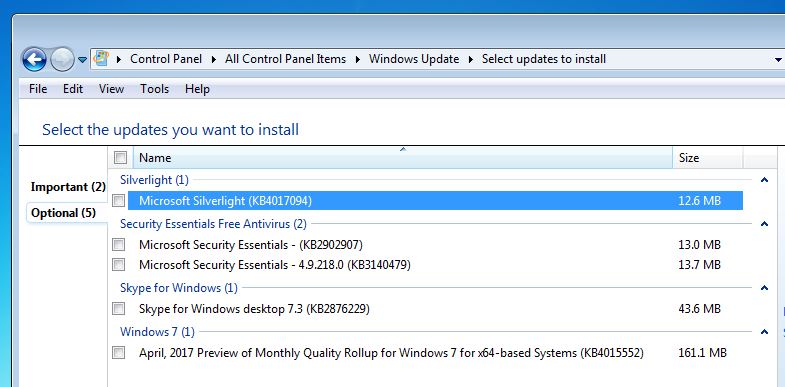Tick the select-all checkbox in header
This screenshot has width=785, height=387.
[121, 158]
